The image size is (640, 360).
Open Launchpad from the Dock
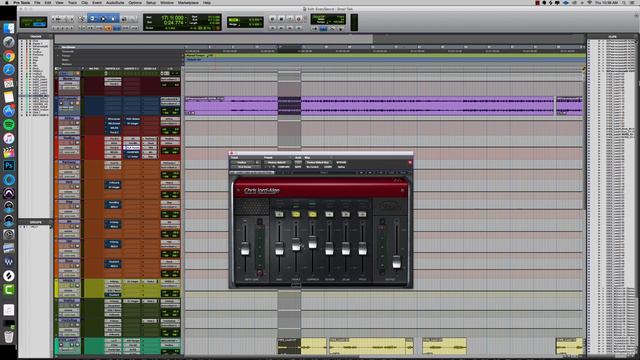(x=9, y=42)
